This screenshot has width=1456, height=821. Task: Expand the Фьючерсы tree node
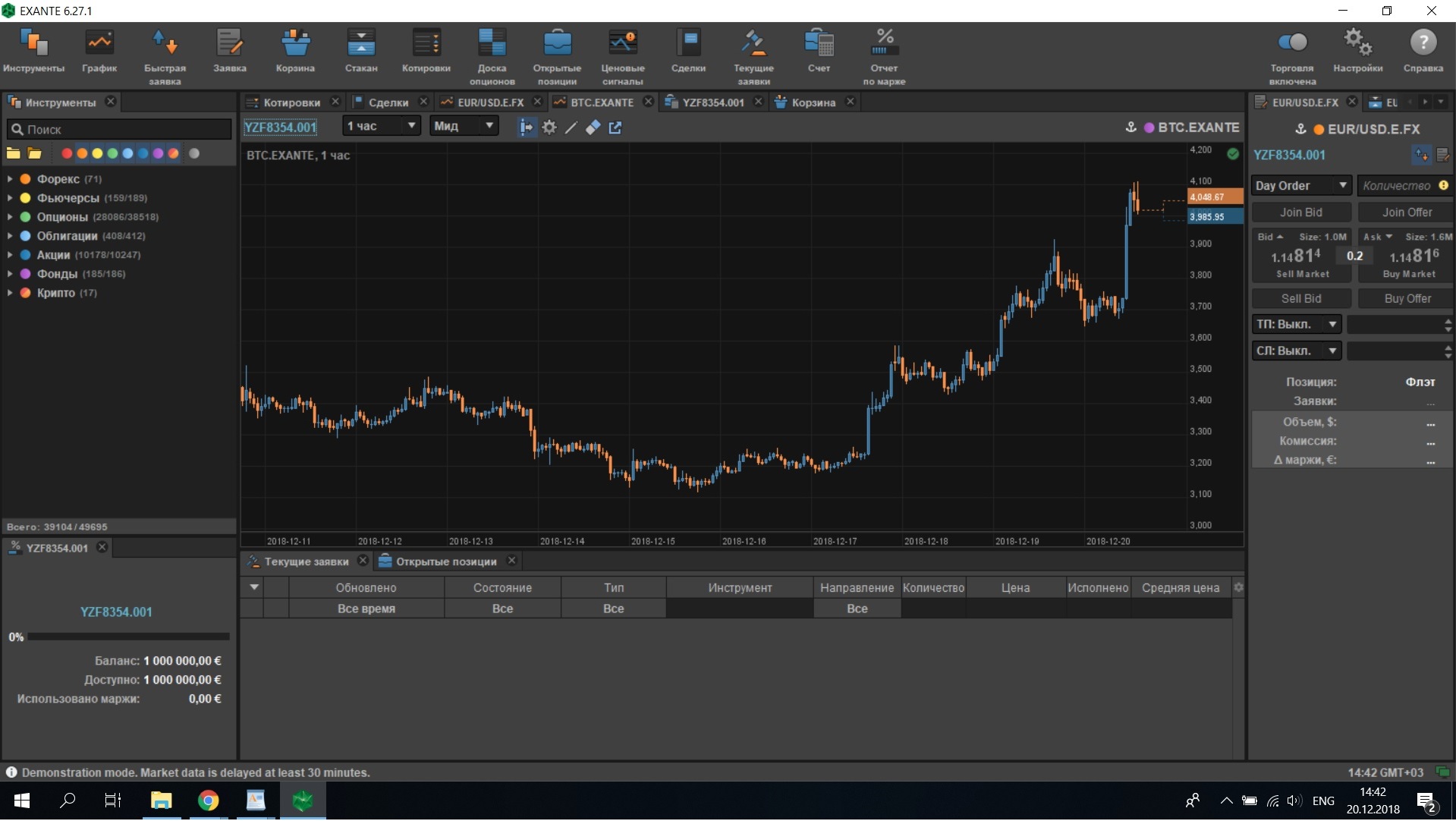tap(10, 198)
